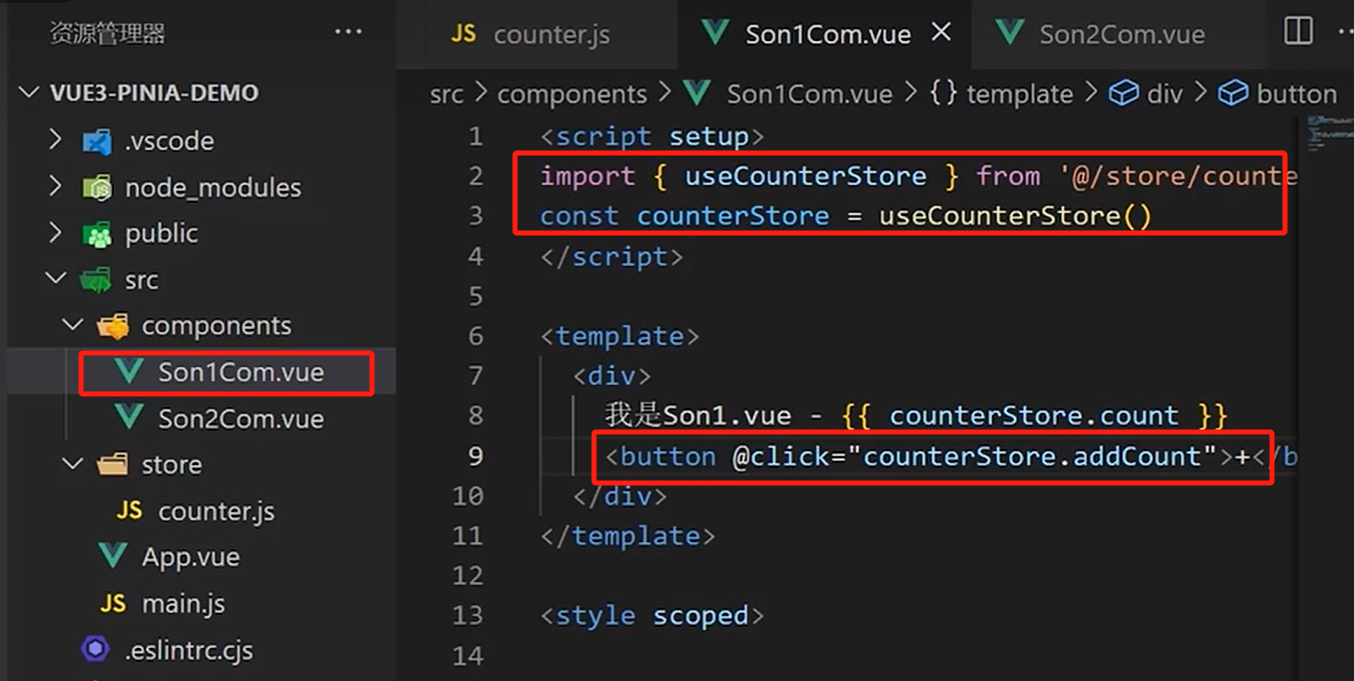Click the JS icon beside main.js

coord(113,604)
